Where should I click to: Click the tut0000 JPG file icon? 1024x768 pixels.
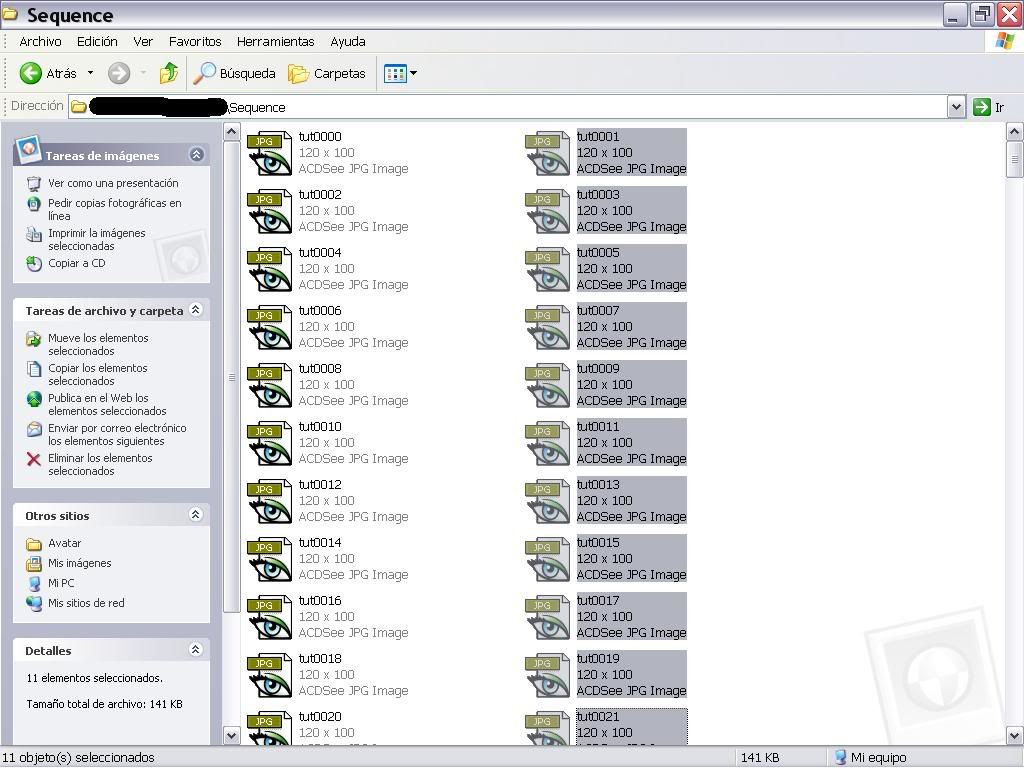[x=269, y=153]
